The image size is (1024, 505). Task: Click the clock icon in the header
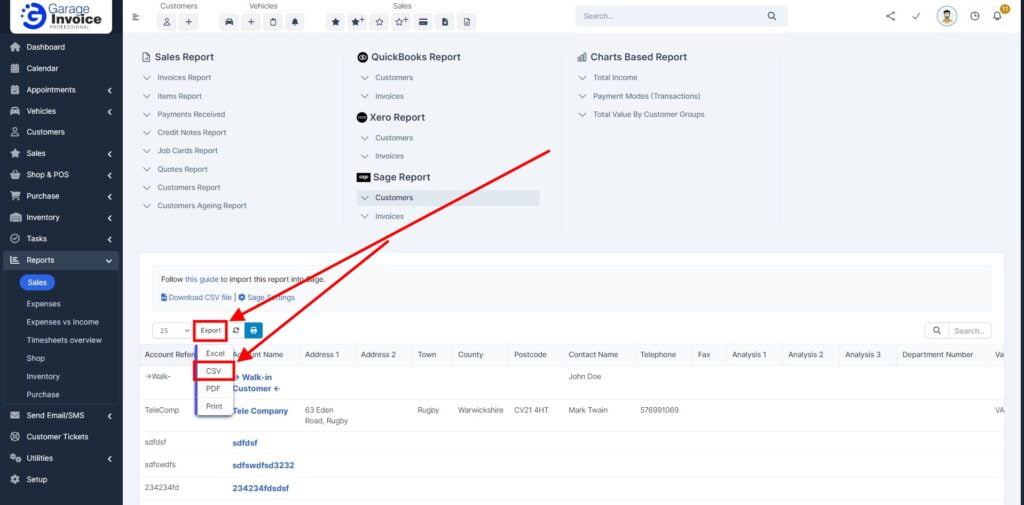pos(974,16)
